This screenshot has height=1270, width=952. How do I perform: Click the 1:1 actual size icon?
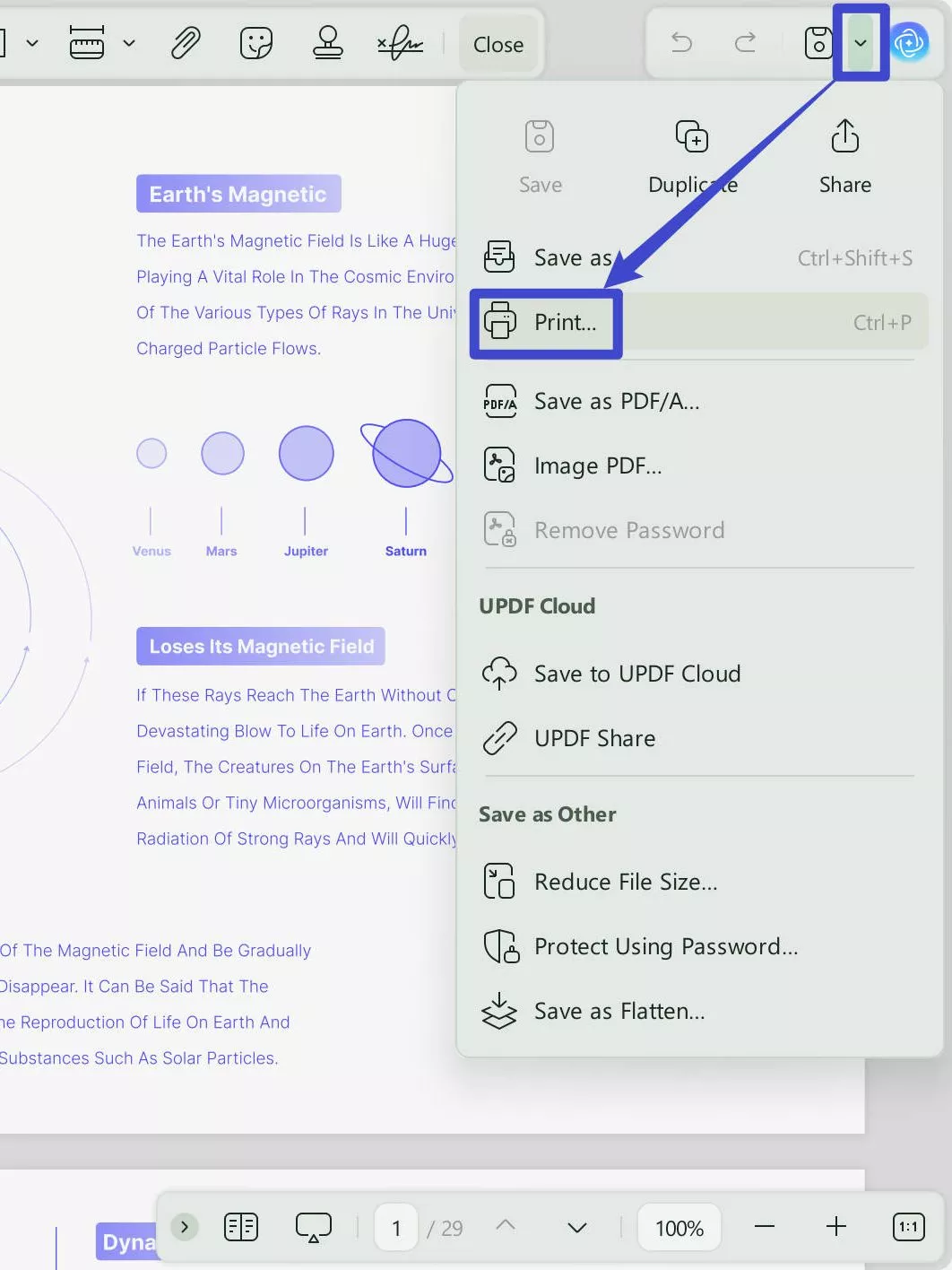click(908, 1226)
